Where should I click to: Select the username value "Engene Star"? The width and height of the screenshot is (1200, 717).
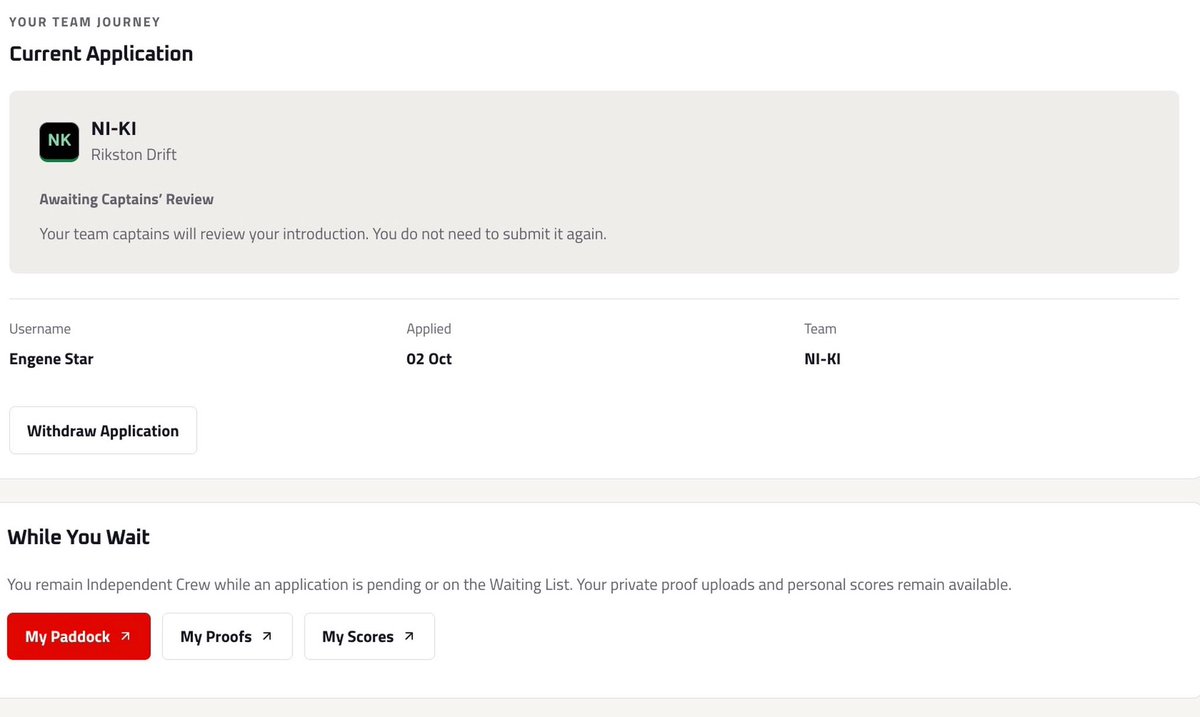pos(51,359)
